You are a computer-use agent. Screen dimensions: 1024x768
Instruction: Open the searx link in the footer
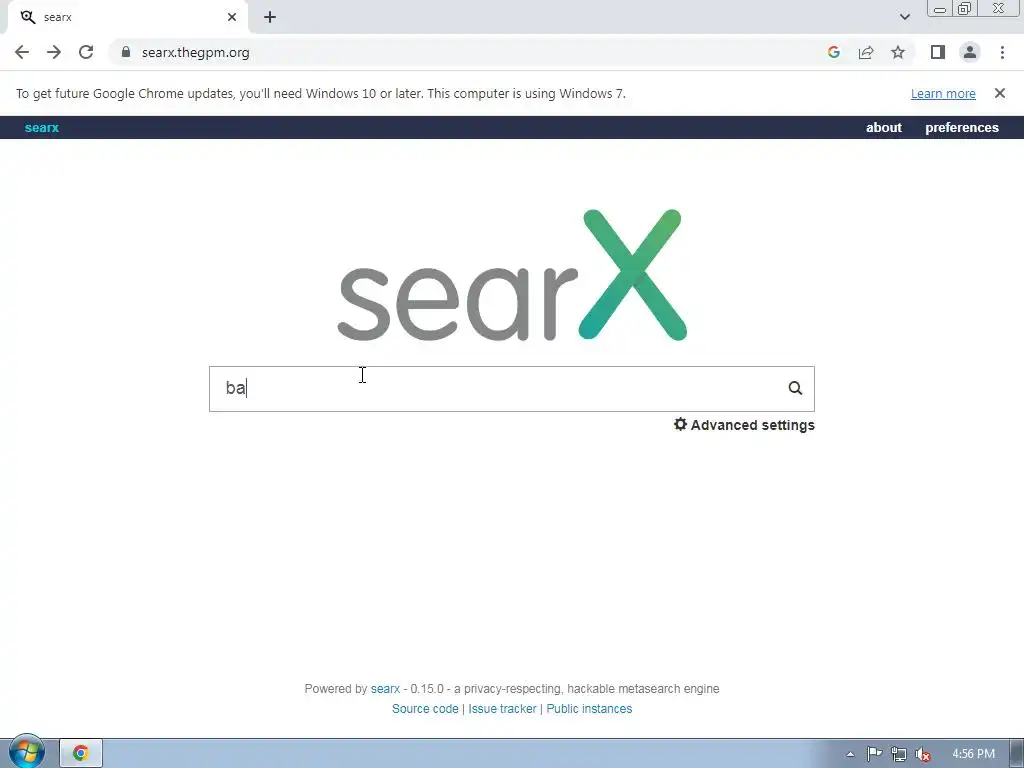385,689
